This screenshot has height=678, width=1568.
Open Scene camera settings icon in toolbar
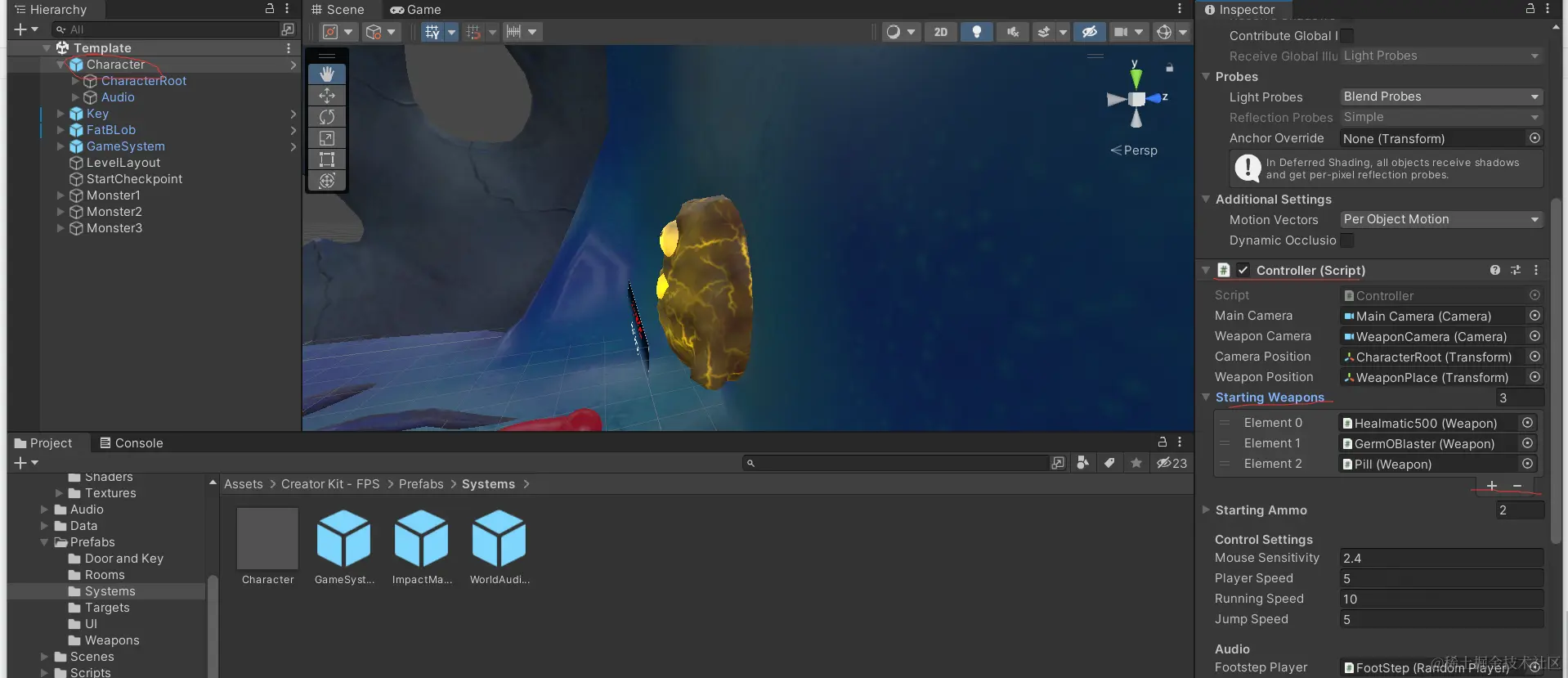point(1122,32)
